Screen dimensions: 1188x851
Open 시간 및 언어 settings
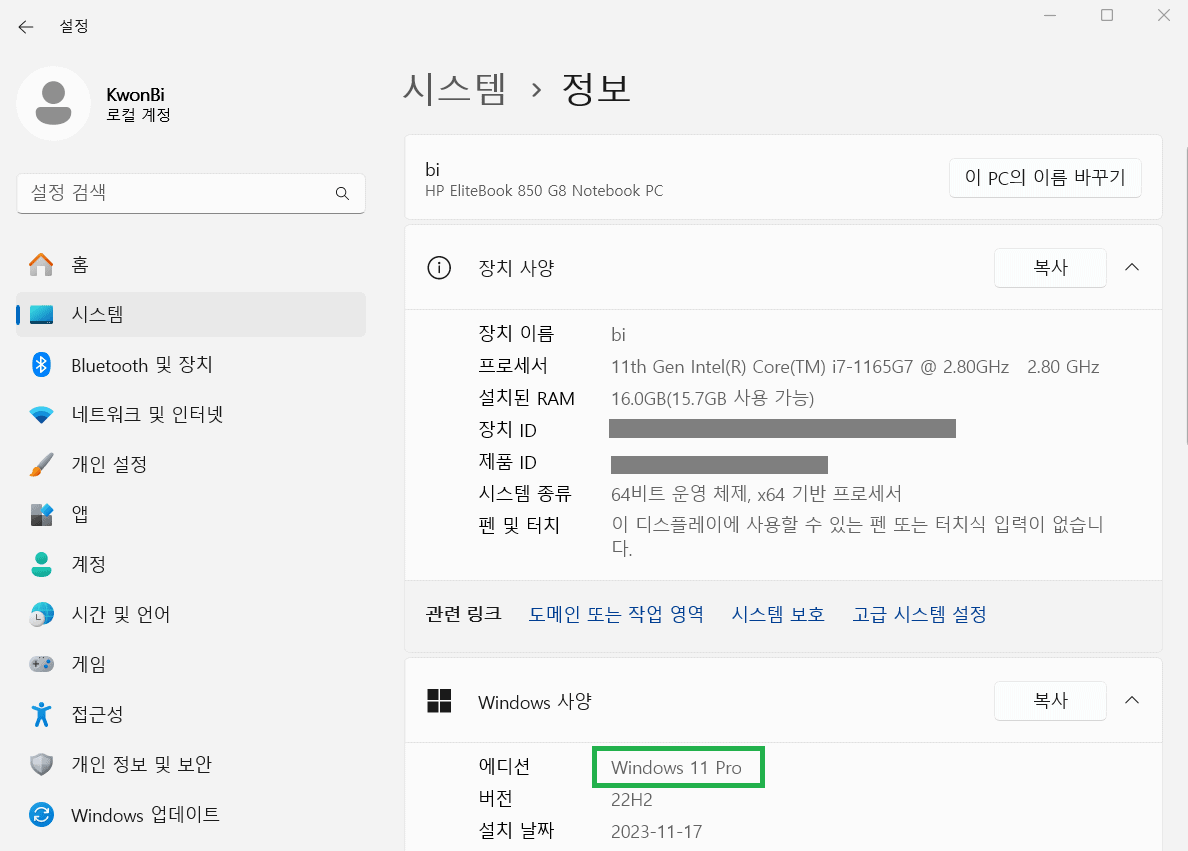(x=191, y=614)
